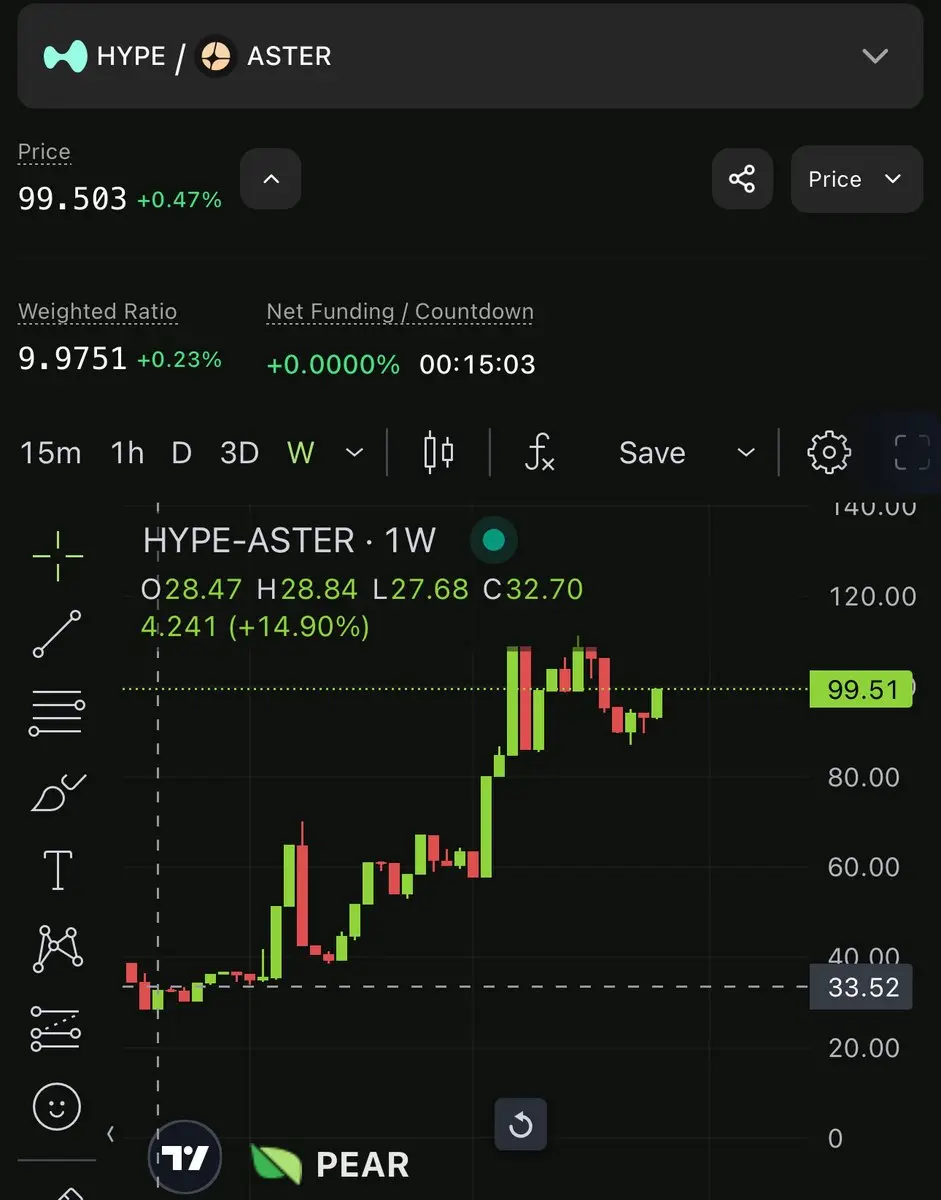Viewport: 941px width, 1200px height.
Task: Expand the Save layout options chevron
Action: [x=745, y=453]
